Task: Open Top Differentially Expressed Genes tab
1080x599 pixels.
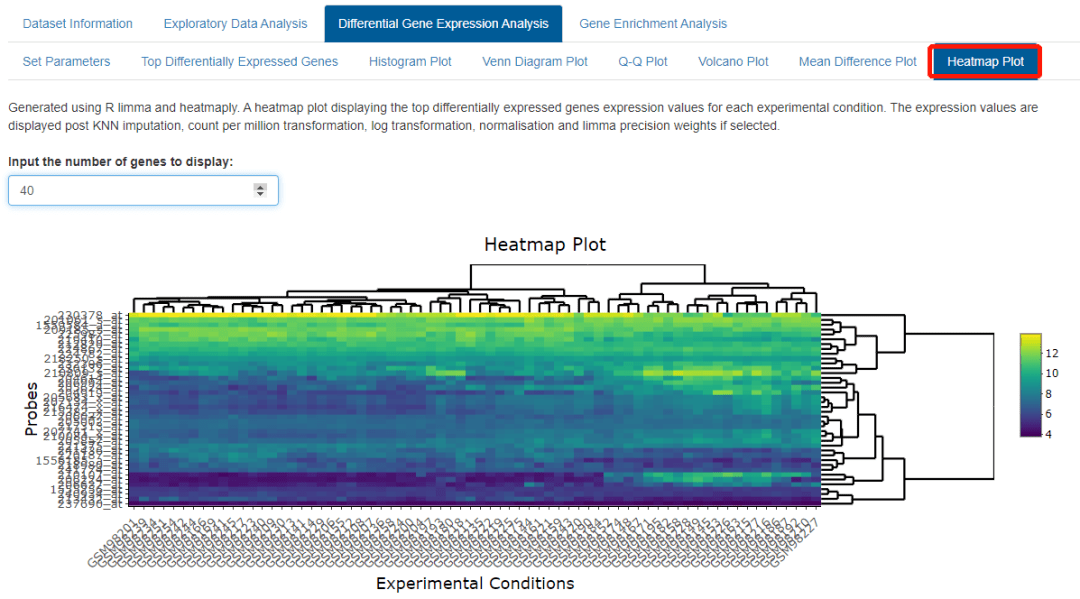Action: (x=239, y=61)
